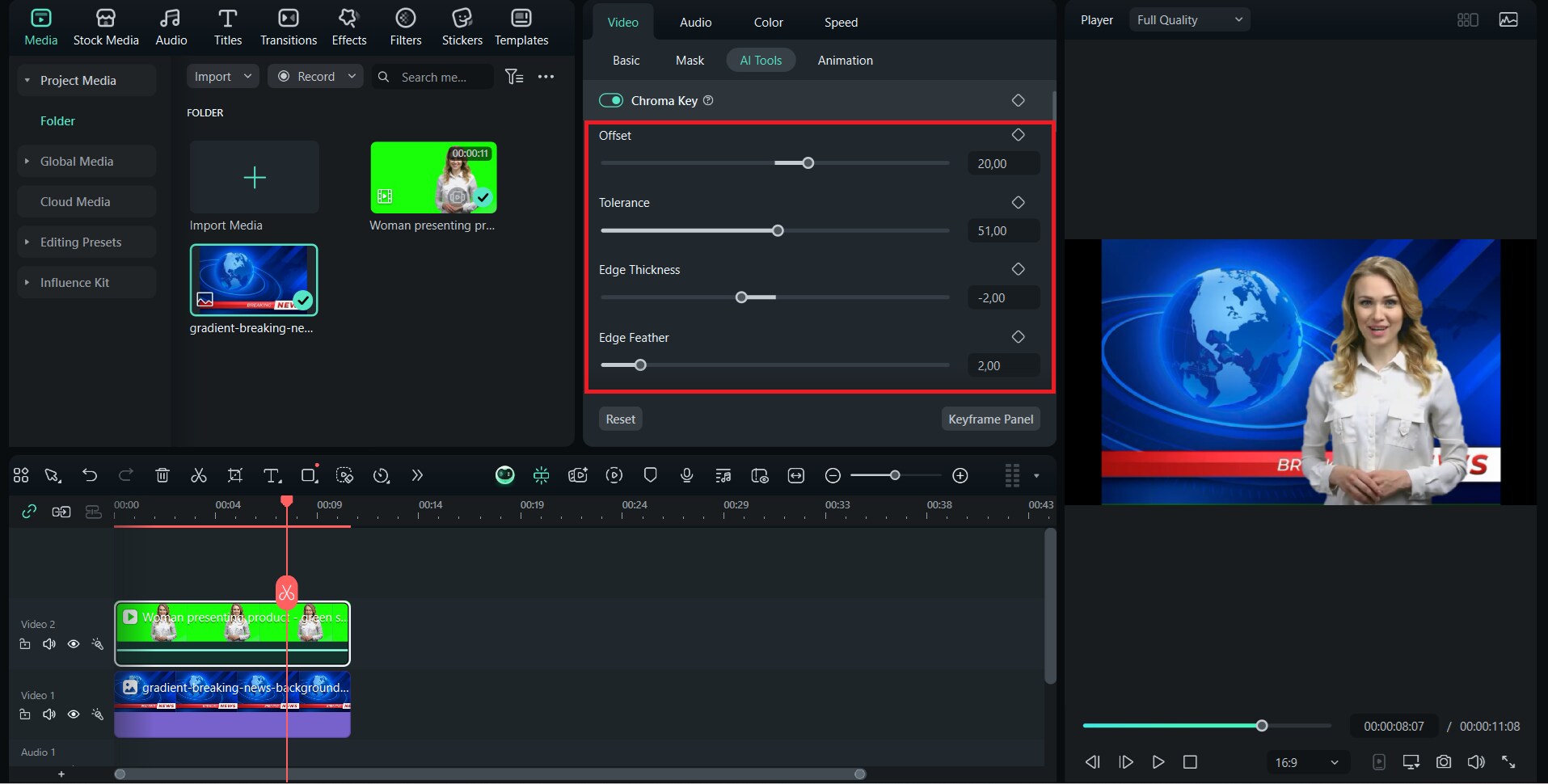The width and height of the screenshot is (1548, 784).
Task: Enter fullscreen preview with expand icon
Action: 1508,761
